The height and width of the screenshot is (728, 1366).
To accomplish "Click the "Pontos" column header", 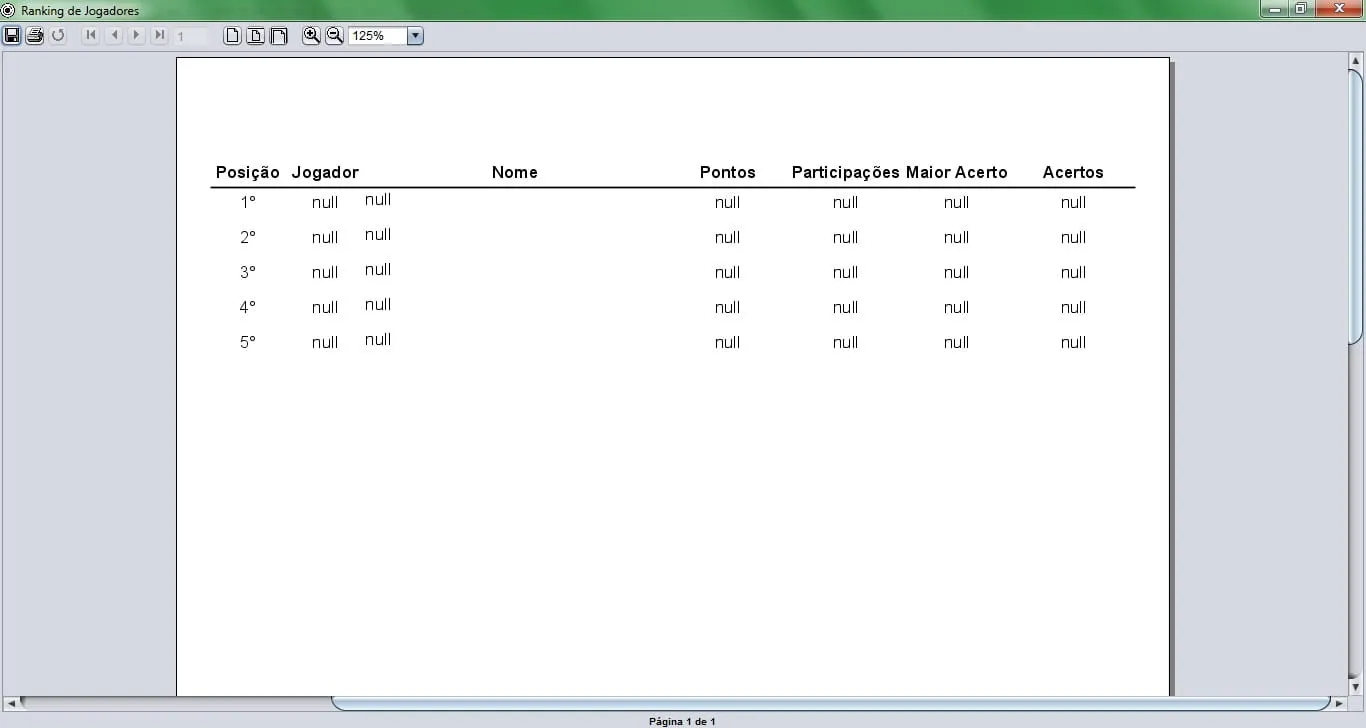I will (728, 172).
